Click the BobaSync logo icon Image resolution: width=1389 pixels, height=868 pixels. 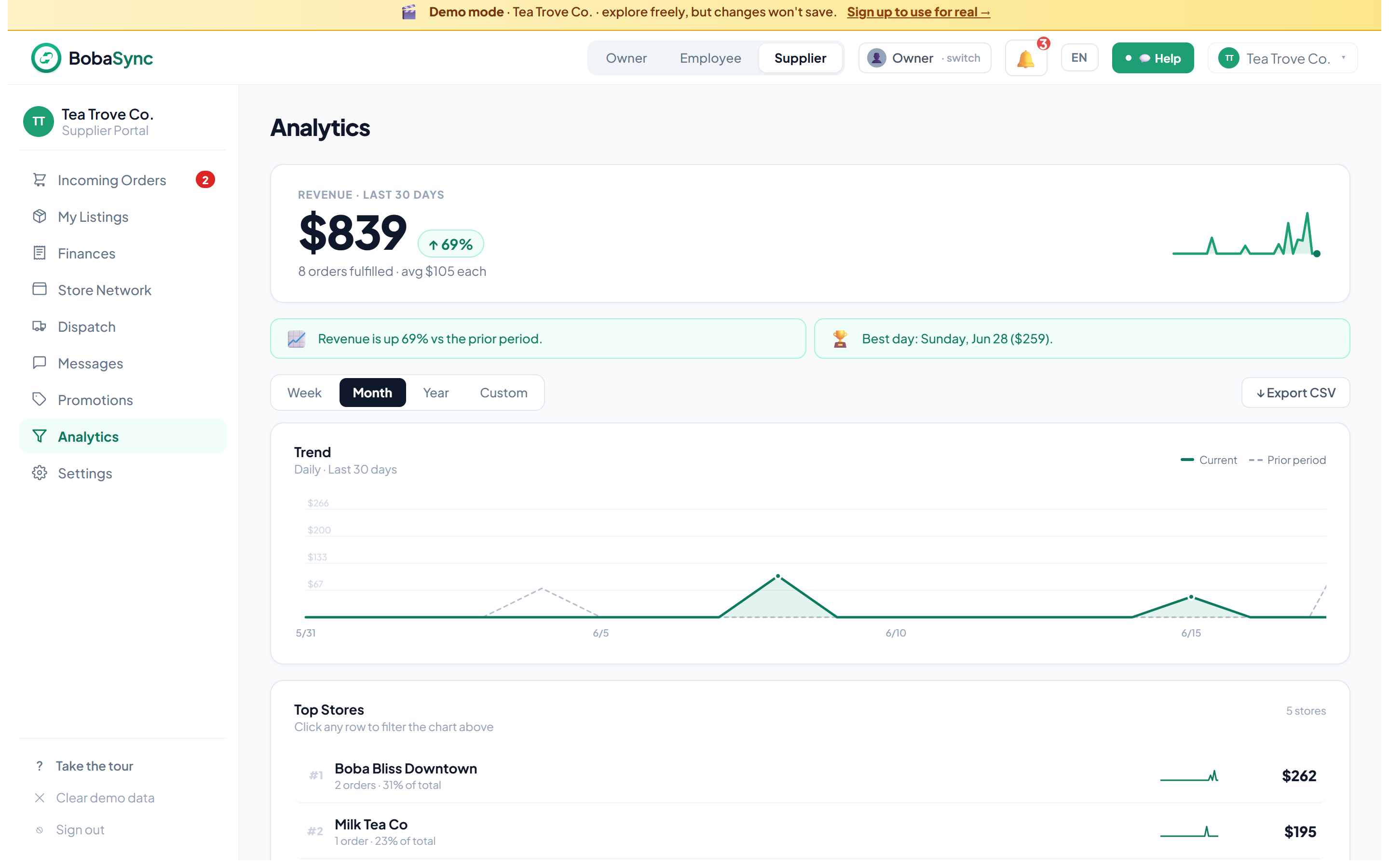46,58
